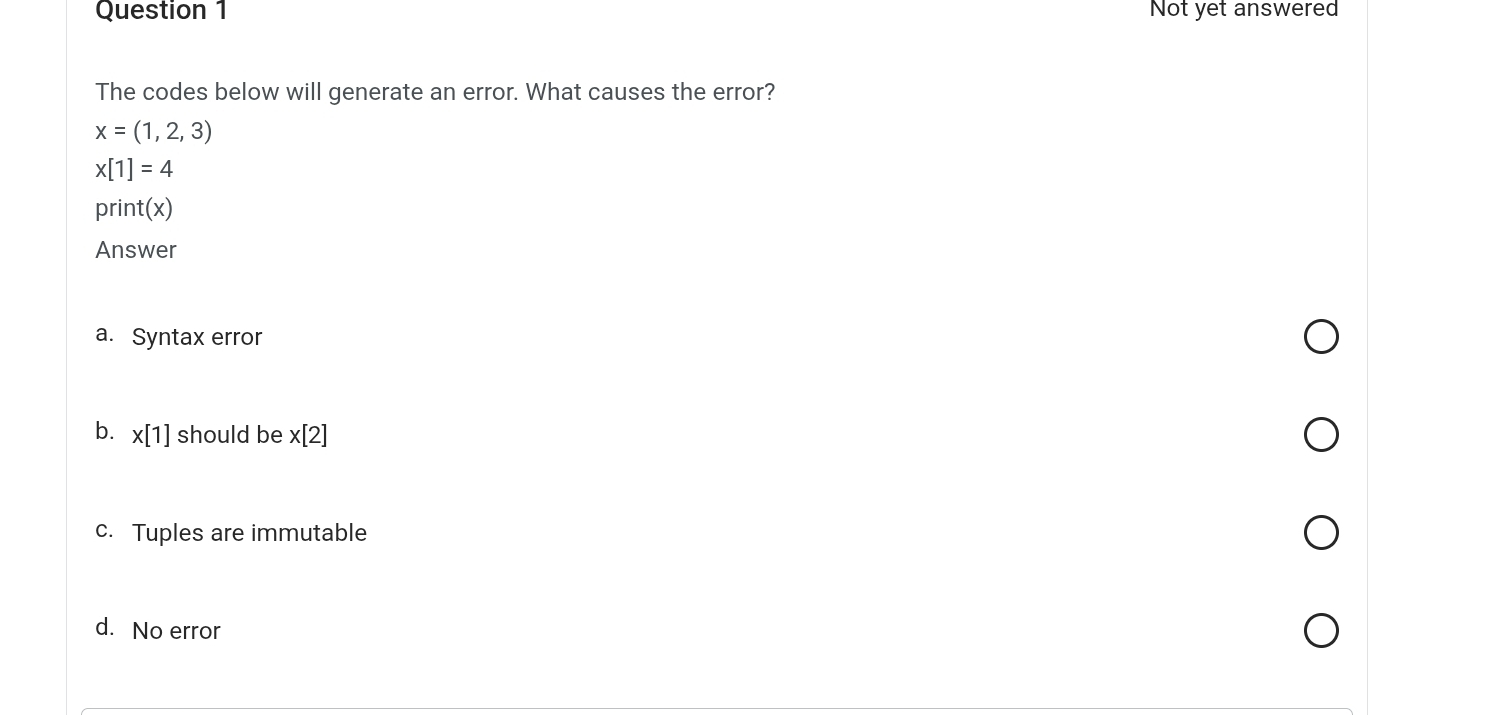Click the 'Not yet answered' status text

(x=1244, y=9)
